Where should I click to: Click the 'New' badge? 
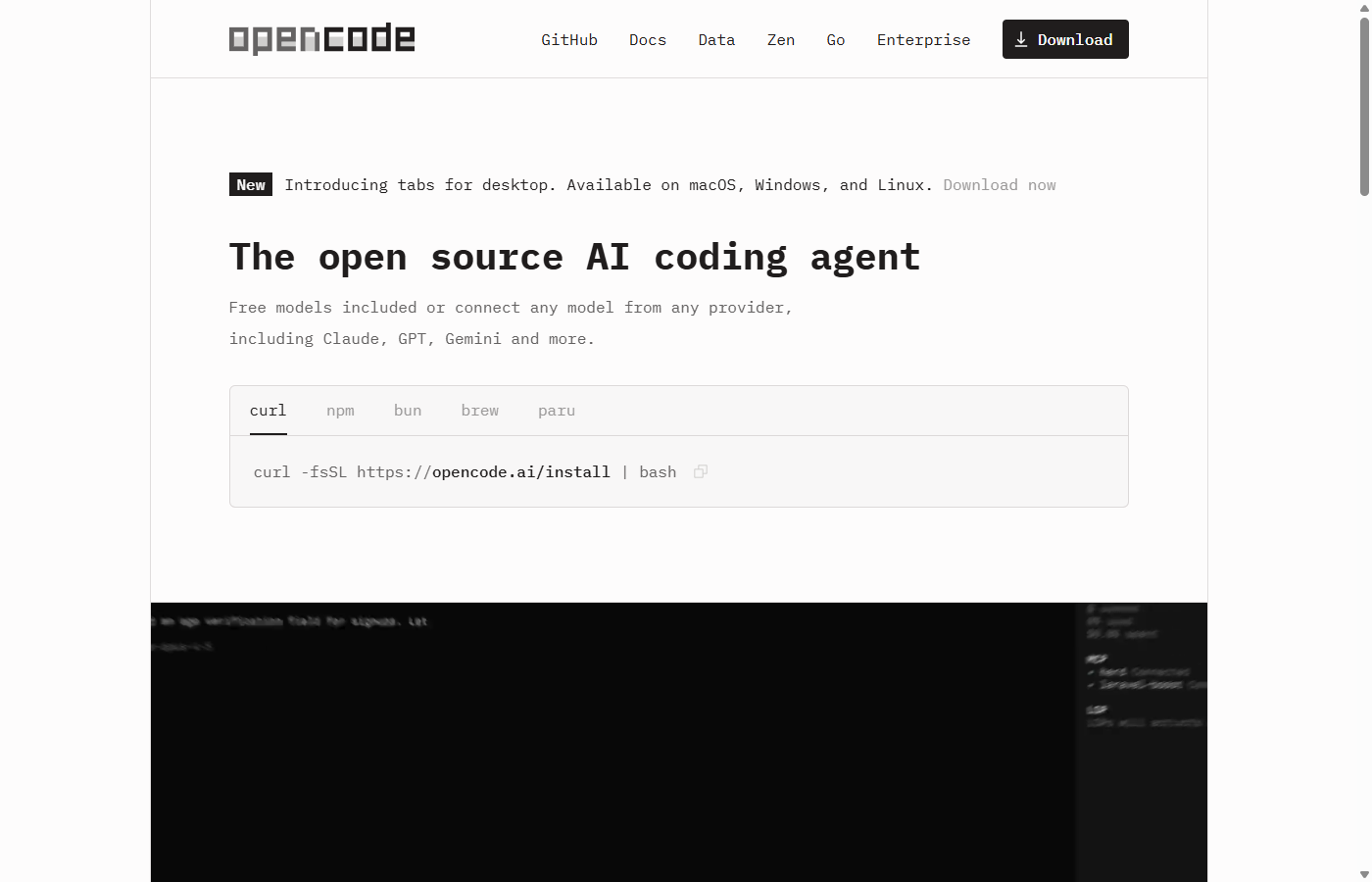point(251,184)
